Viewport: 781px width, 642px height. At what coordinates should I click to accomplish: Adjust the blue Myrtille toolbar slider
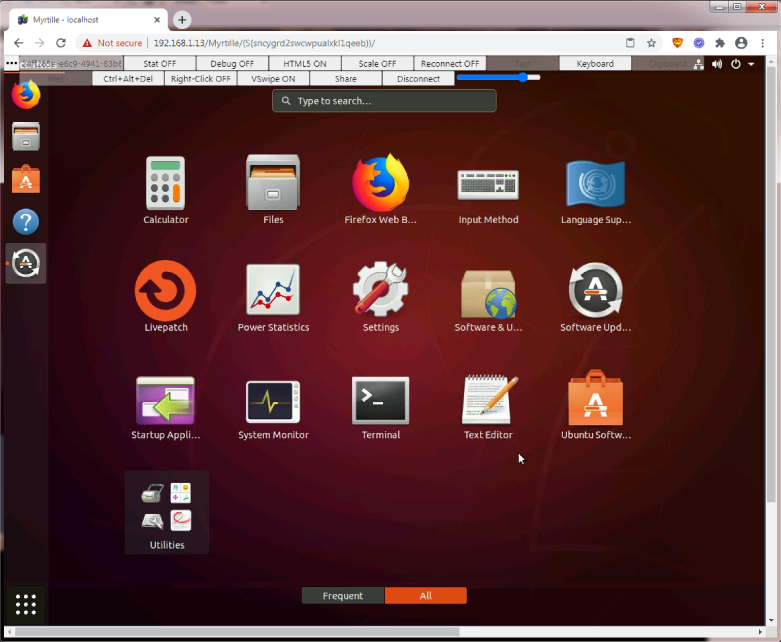pyautogui.click(x=498, y=77)
